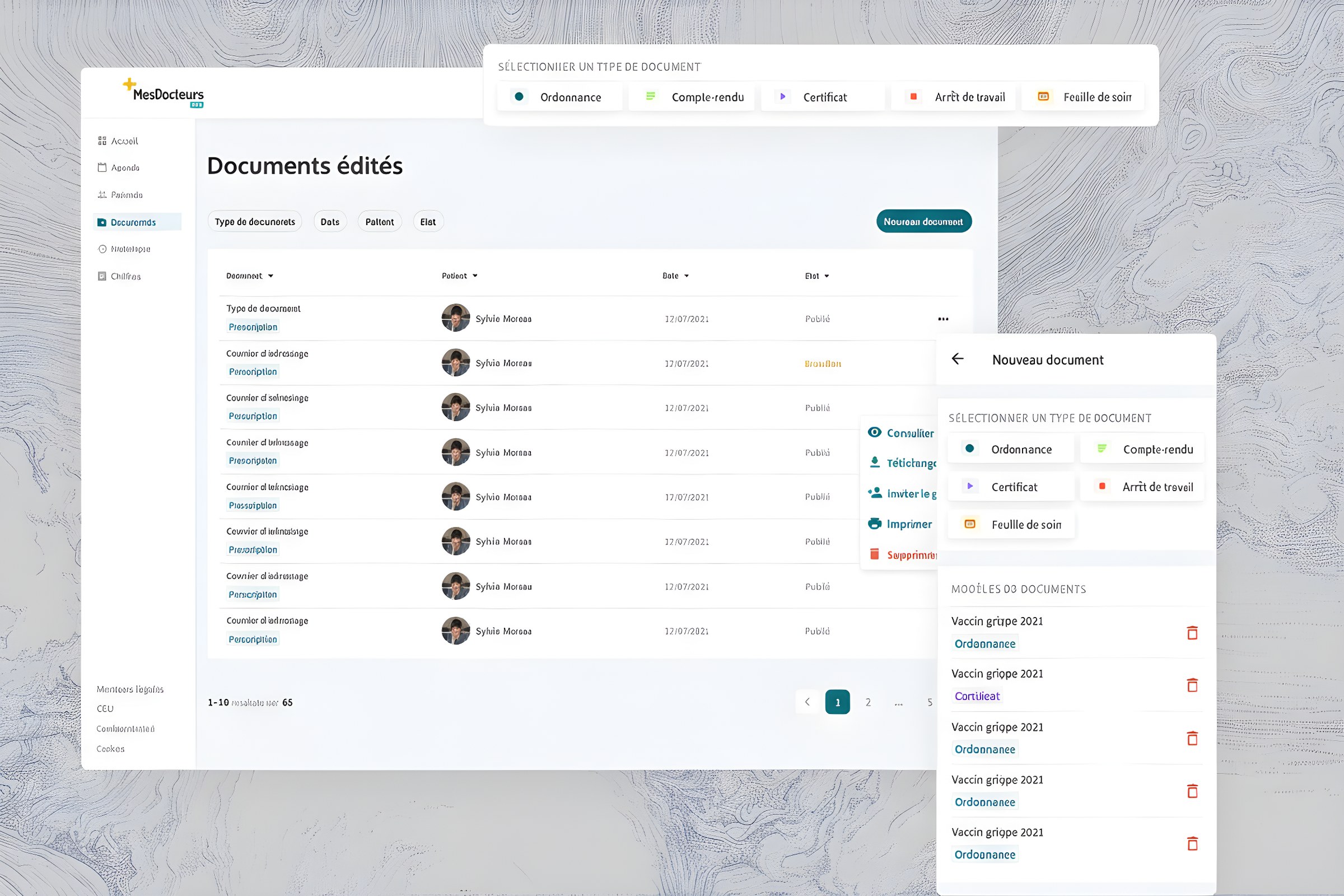
Task: Go to previous page with chevron
Action: [808, 702]
